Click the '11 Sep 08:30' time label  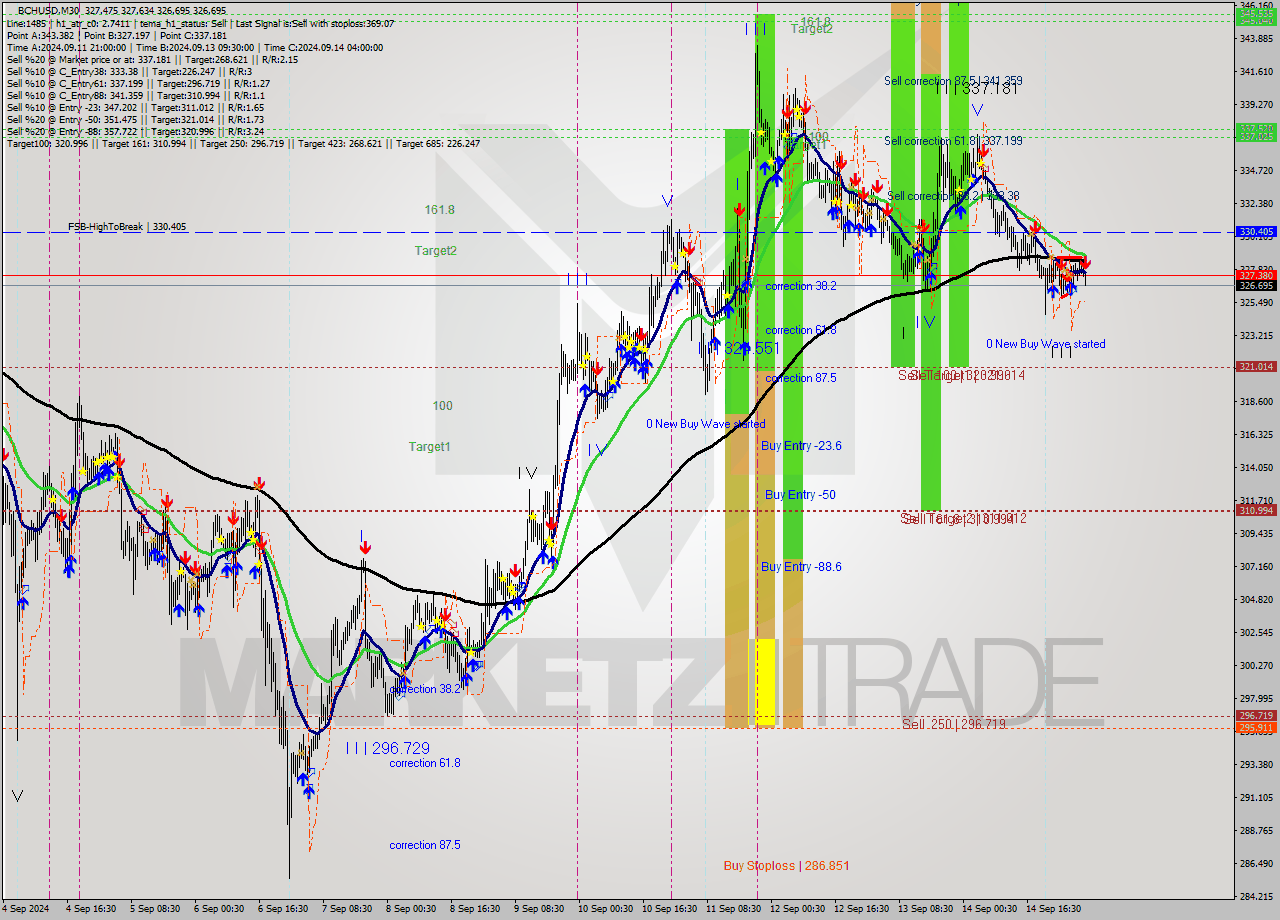click(733, 909)
